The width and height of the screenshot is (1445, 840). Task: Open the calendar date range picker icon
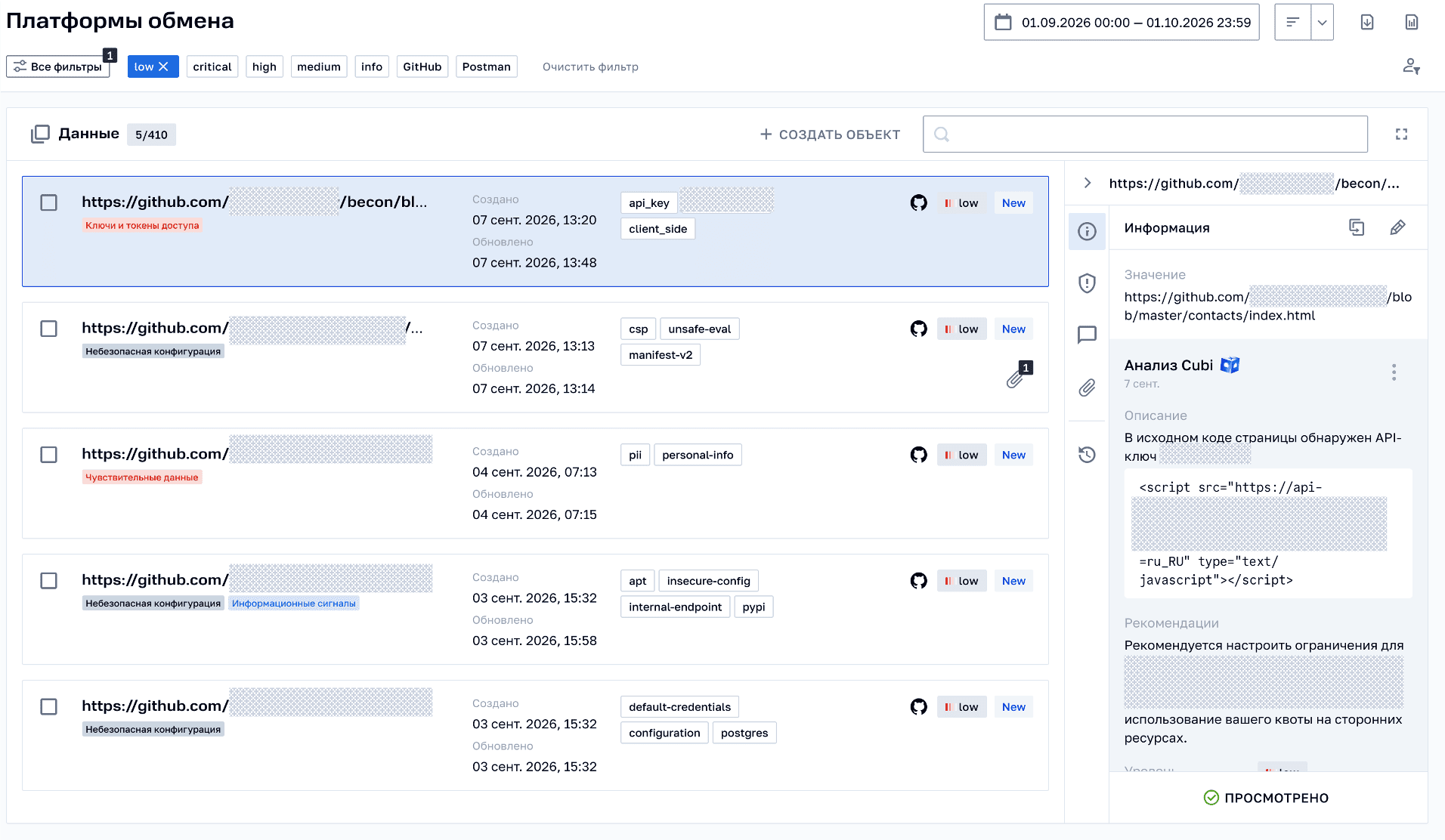1003,22
